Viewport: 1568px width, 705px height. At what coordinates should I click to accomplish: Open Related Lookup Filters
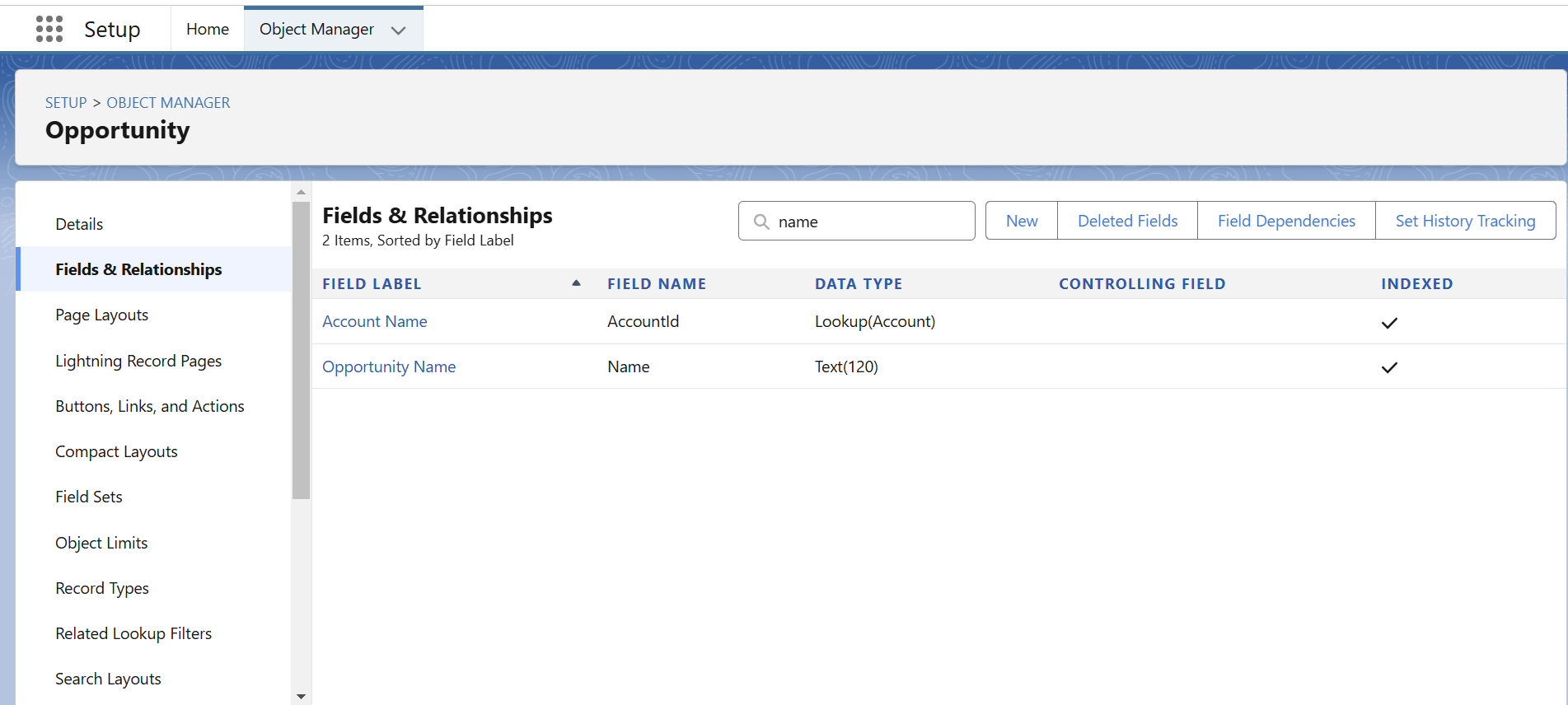click(x=133, y=633)
